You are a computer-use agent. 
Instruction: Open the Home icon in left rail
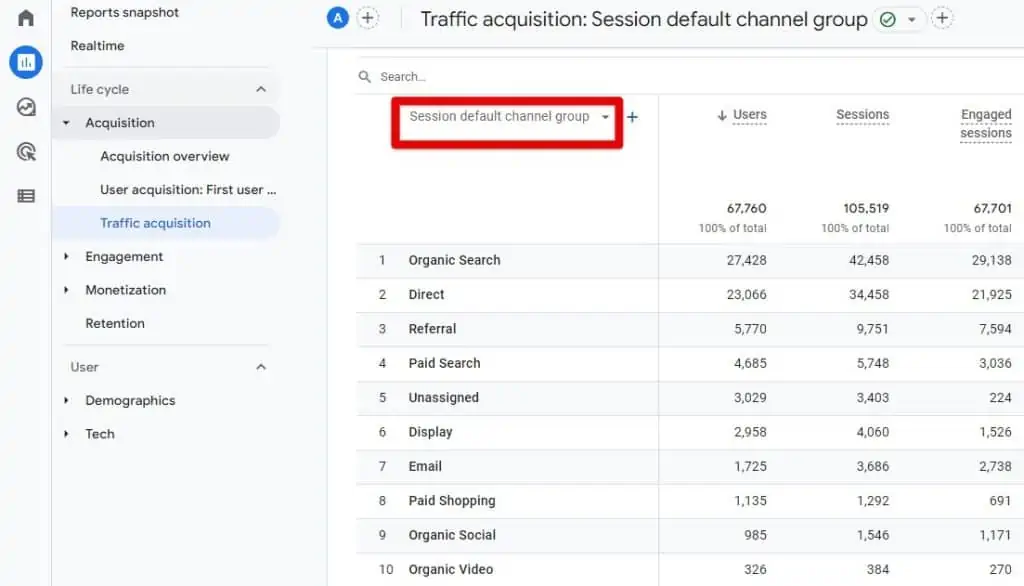pos(26,17)
